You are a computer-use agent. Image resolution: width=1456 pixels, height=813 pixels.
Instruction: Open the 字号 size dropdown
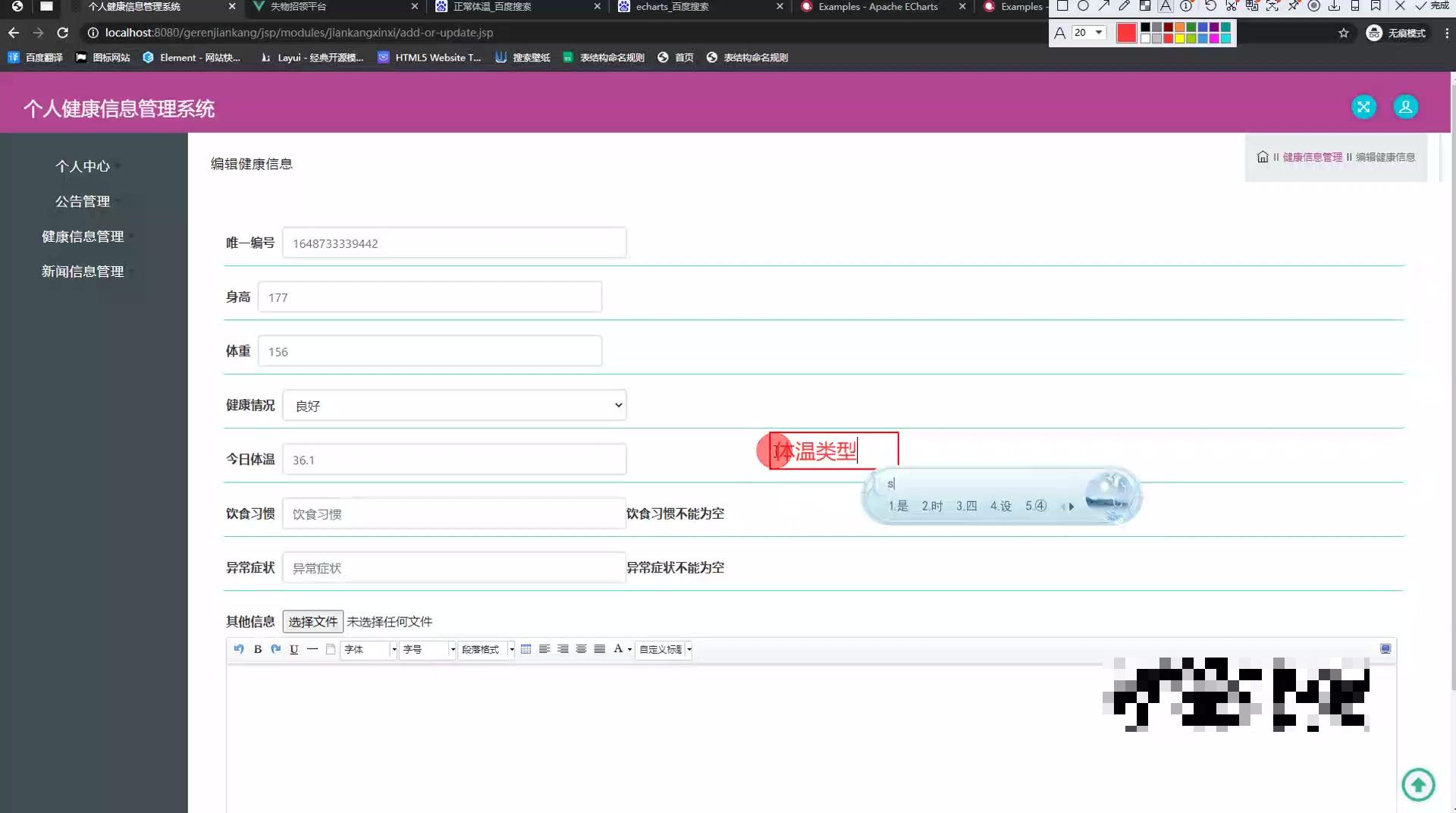428,649
